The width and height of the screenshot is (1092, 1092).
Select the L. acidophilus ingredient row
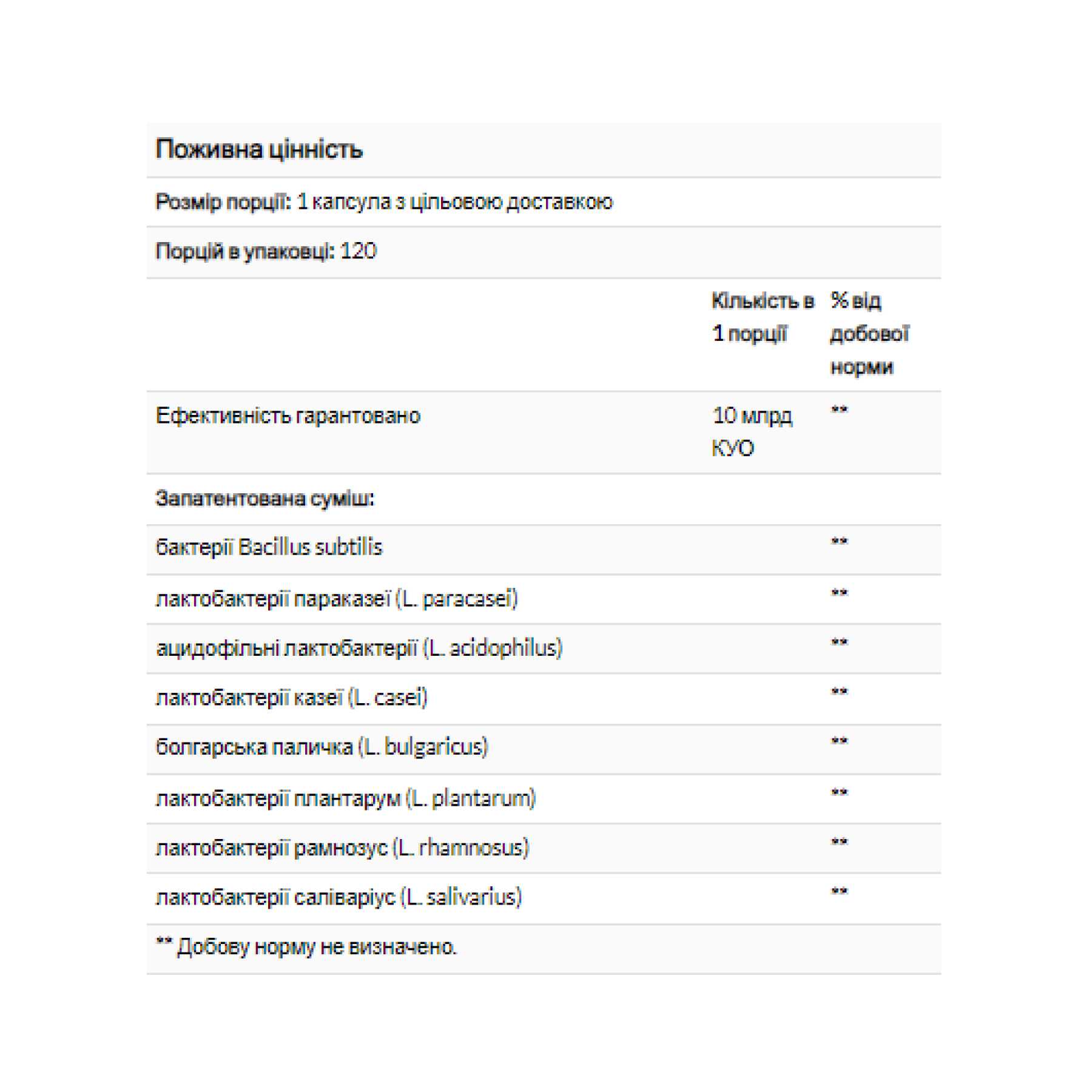point(359,648)
